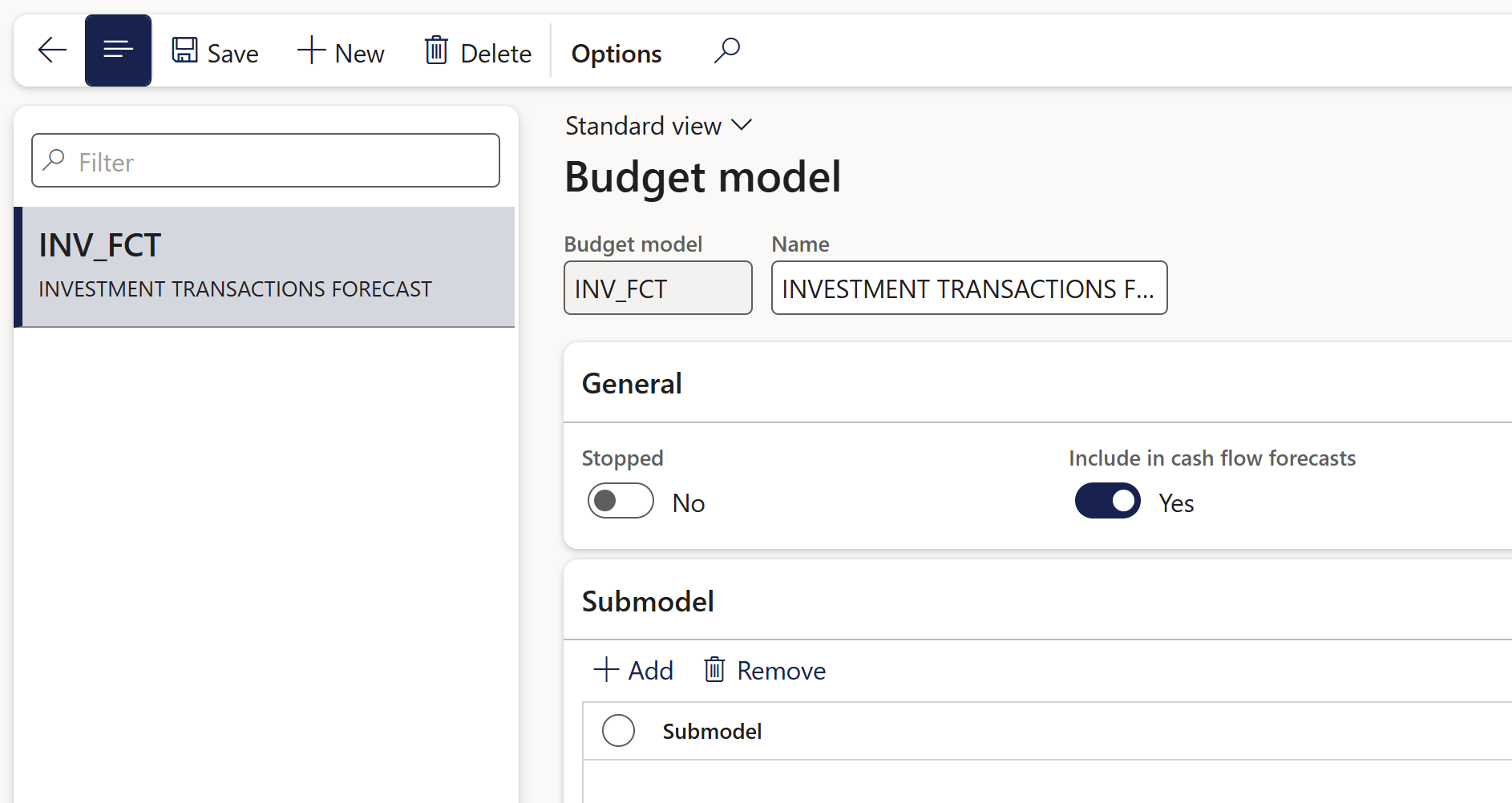The height and width of the screenshot is (803, 1512).
Task: Click the Delete trash can icon
Action: 436,50
